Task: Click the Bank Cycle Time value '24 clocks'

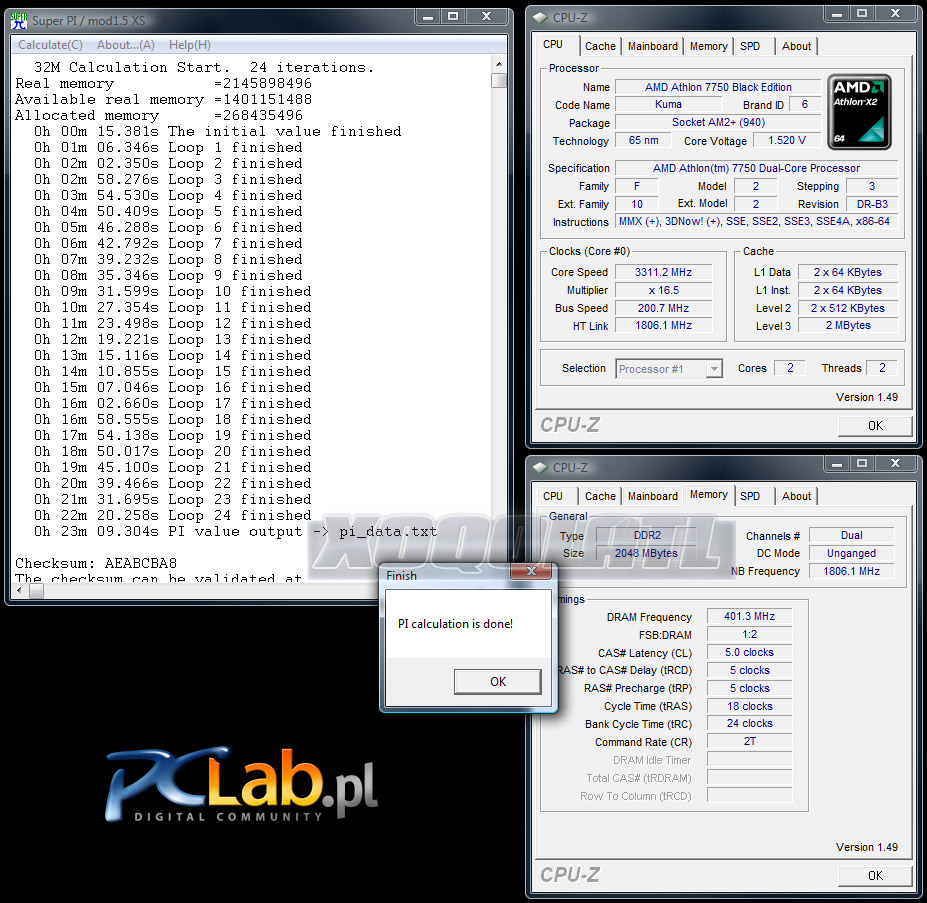Action: coord(749,723)
